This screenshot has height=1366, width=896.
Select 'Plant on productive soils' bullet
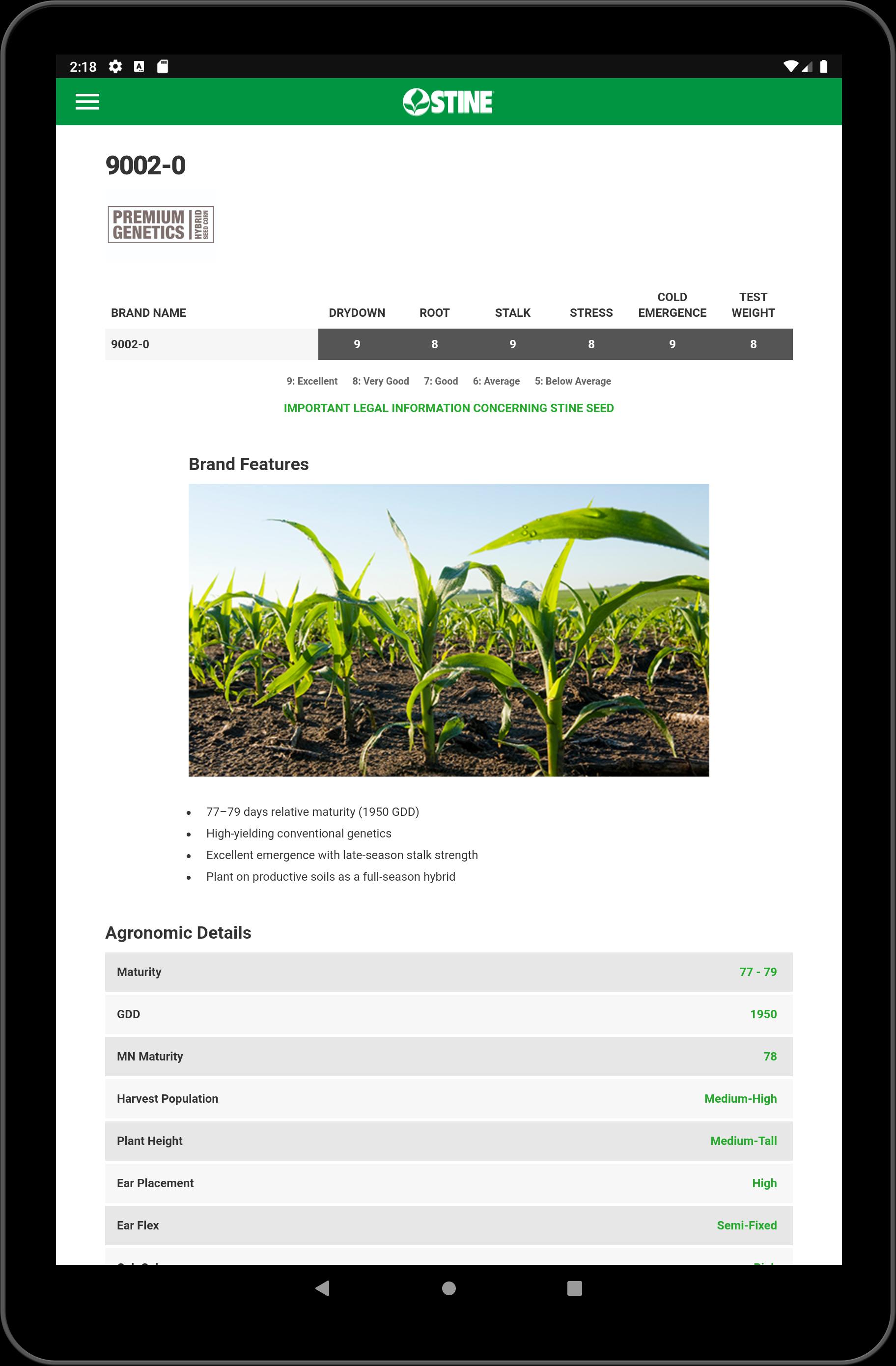(x=331, y=876)
